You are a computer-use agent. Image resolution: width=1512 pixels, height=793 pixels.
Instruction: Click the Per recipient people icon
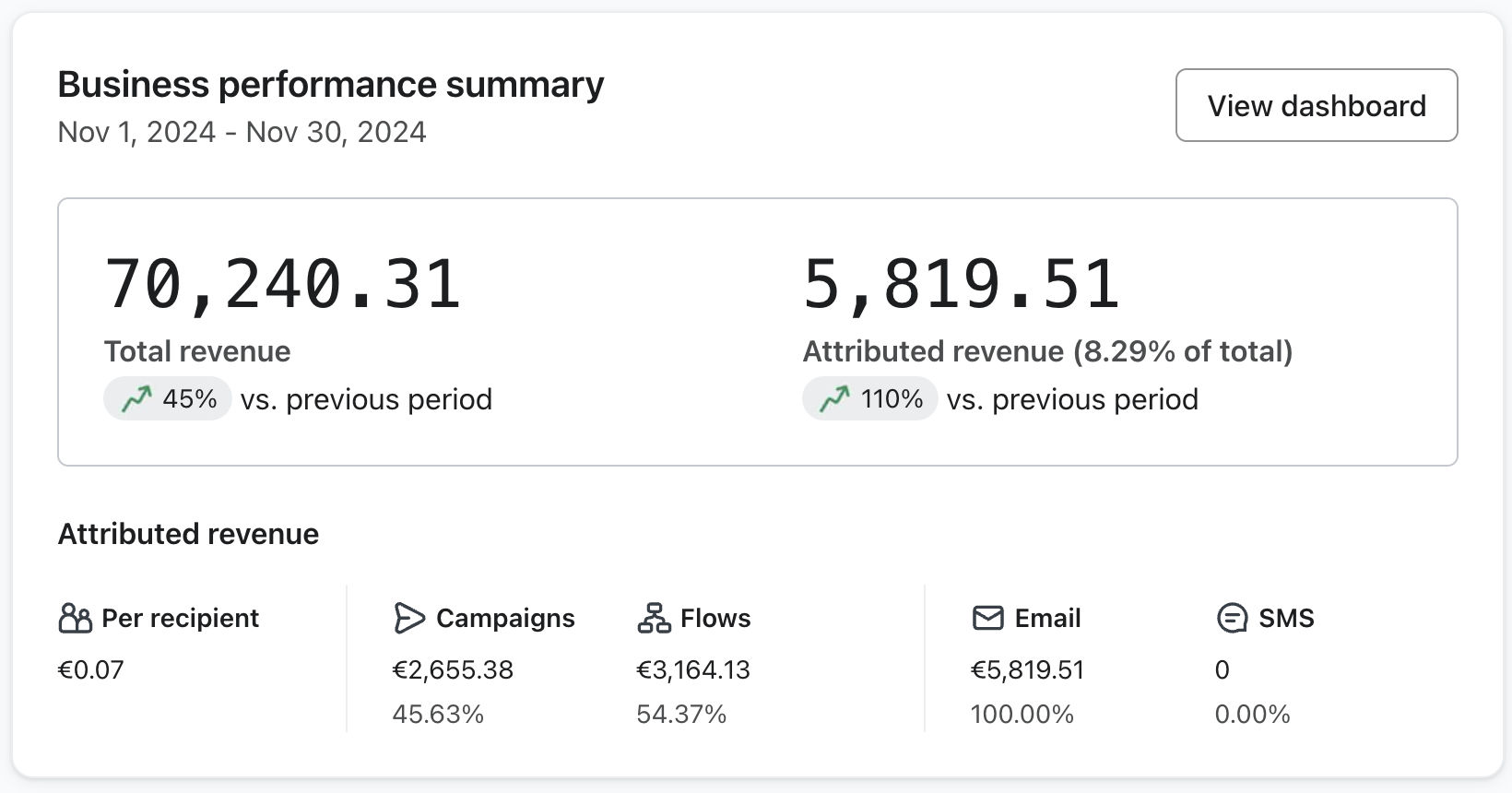[75, 618]
